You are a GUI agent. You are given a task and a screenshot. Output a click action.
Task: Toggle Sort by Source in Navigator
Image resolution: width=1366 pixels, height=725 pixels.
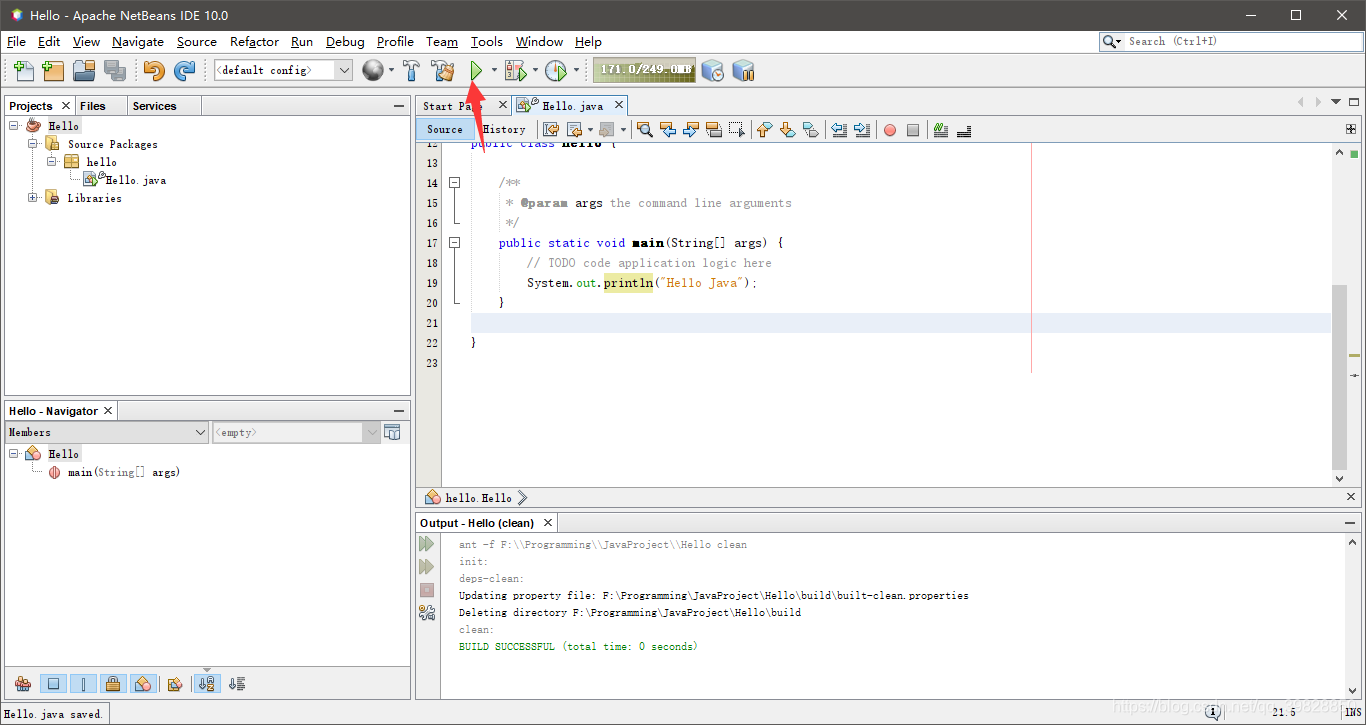[x=237, y=684]
